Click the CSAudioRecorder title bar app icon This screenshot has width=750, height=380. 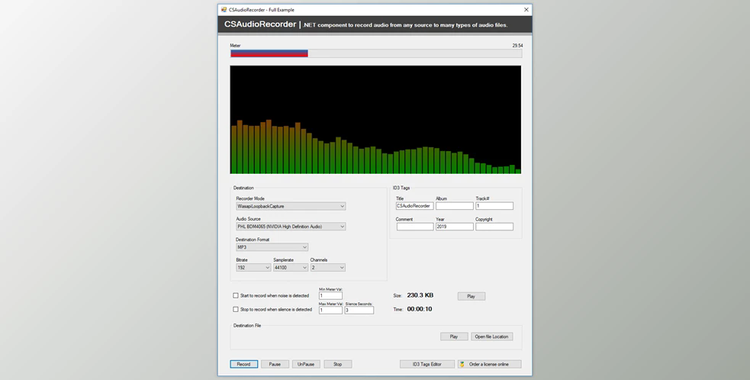pyautogui.click(x=224, y=10)
